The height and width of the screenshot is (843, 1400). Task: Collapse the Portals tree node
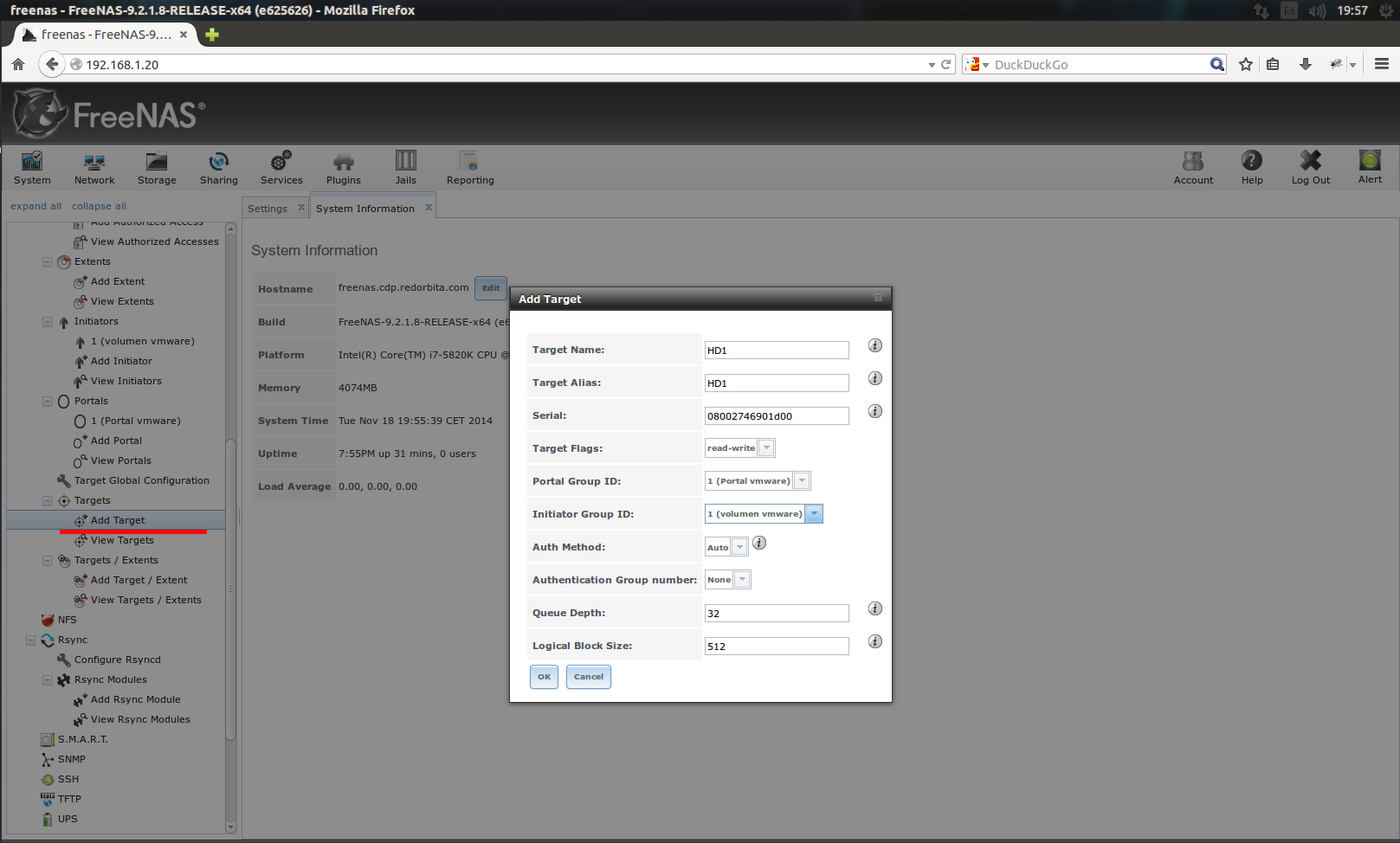pyautogui.click(x=48, y=402)
